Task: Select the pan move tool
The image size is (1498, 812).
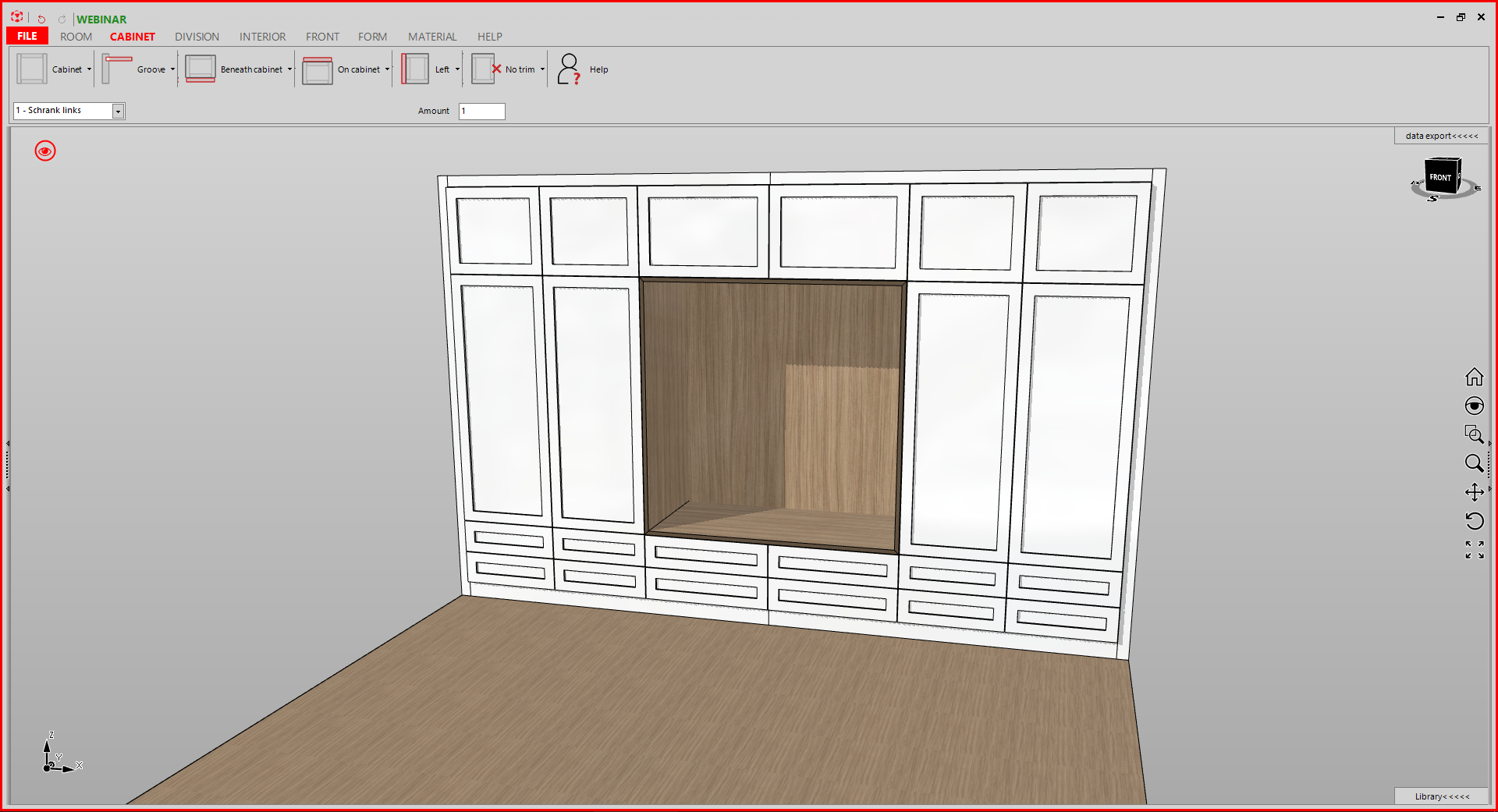Action: click(x=1474, y=492)
